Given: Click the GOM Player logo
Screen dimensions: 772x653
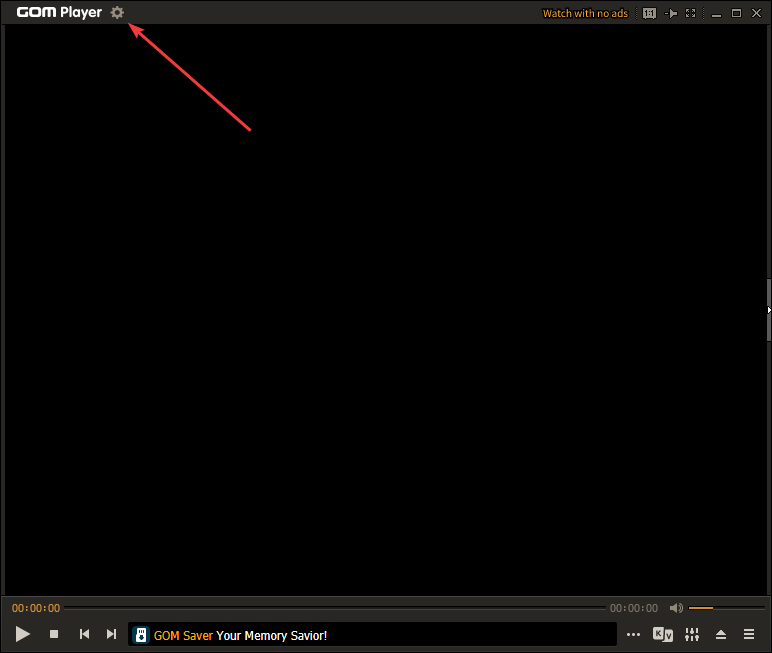Looking at the screenshot, I should click(59, 12).
